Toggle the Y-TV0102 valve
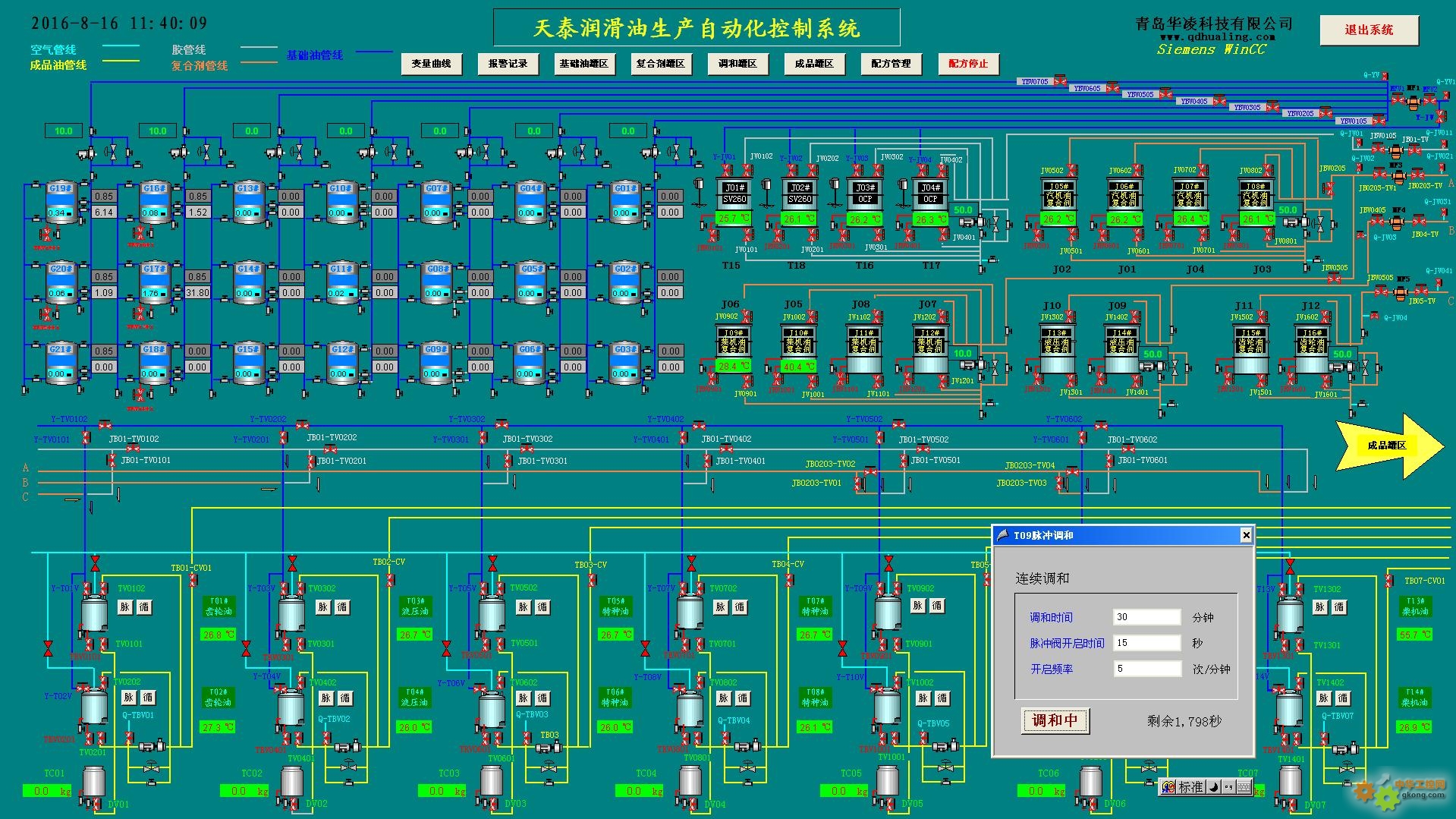The height and width of the screenshot is (819, 1456). [x=104, y=425]
